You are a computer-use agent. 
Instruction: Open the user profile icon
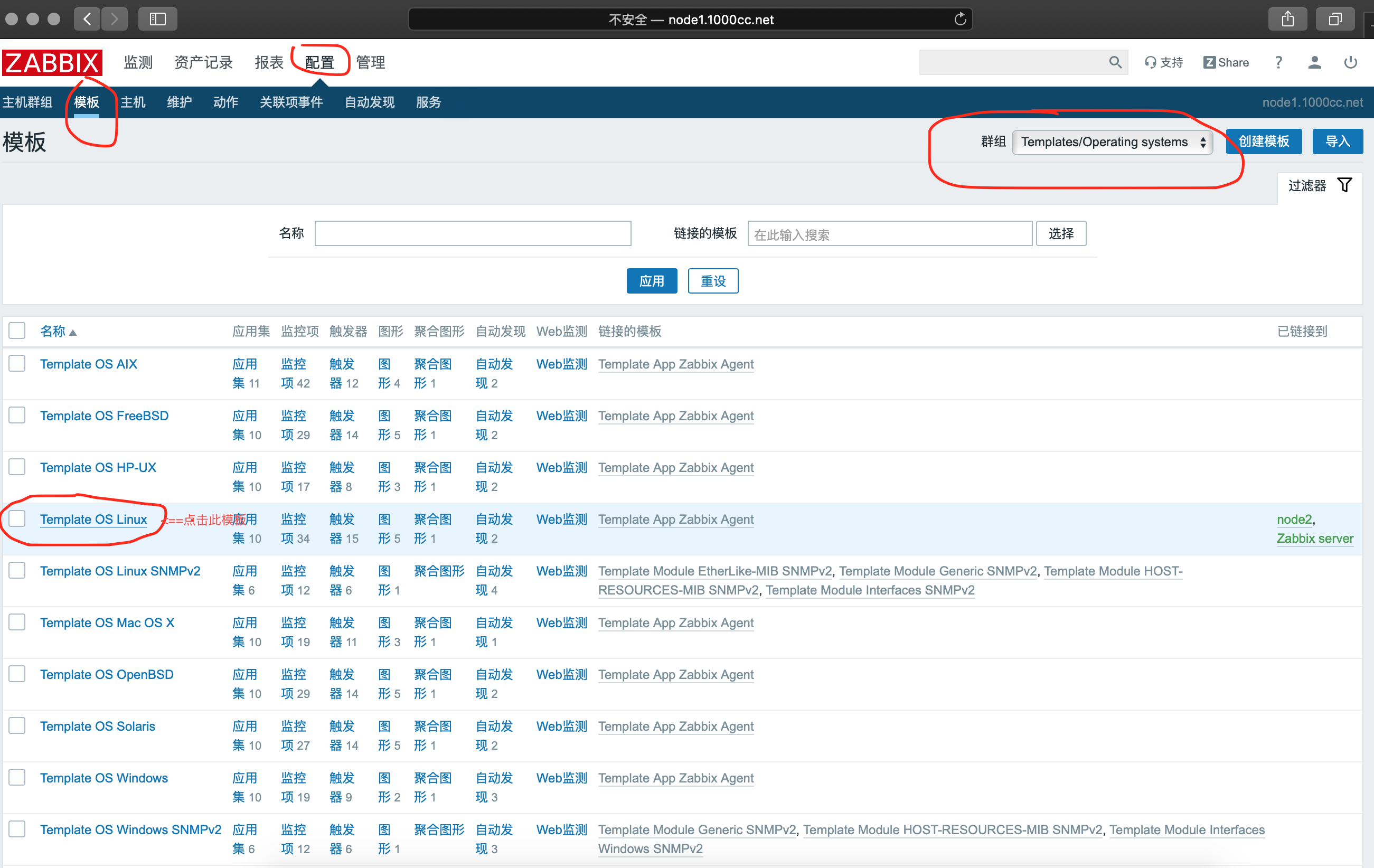pyautogui.click(x=1314, y=62)
